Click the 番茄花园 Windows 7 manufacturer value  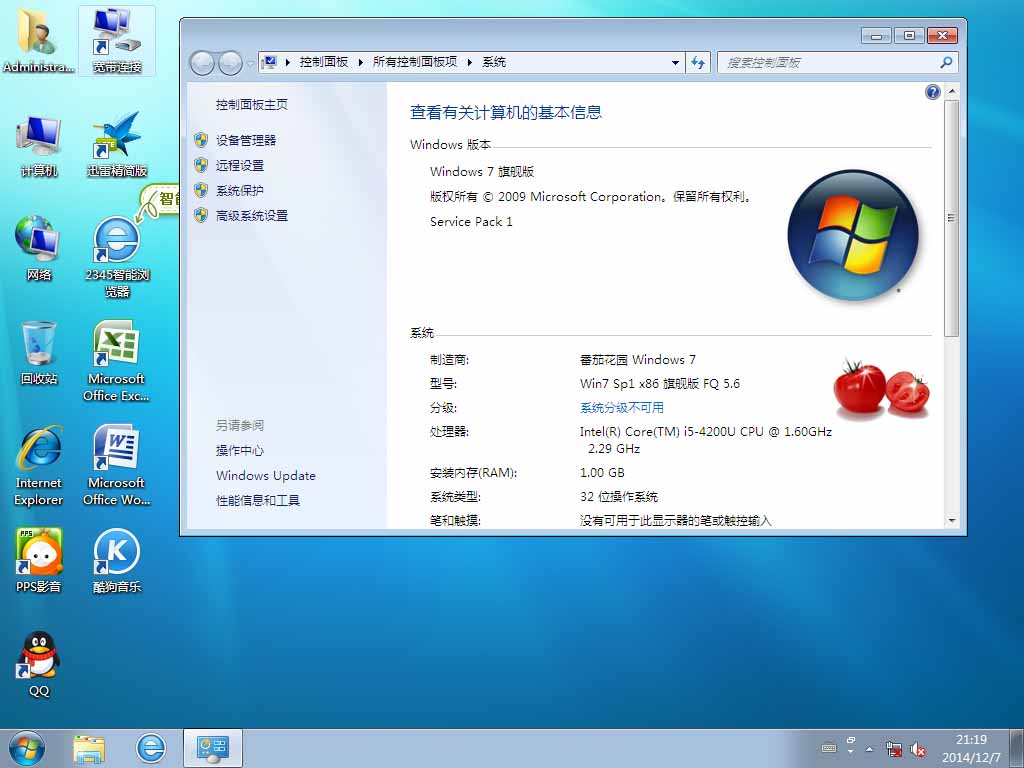click(x=637, y=360)
